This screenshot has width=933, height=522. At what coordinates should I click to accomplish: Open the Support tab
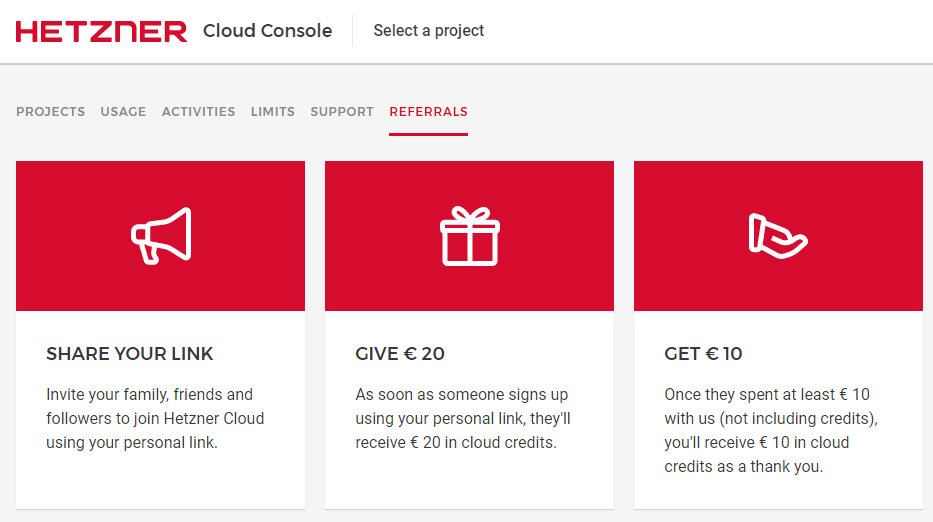[342, 112]
